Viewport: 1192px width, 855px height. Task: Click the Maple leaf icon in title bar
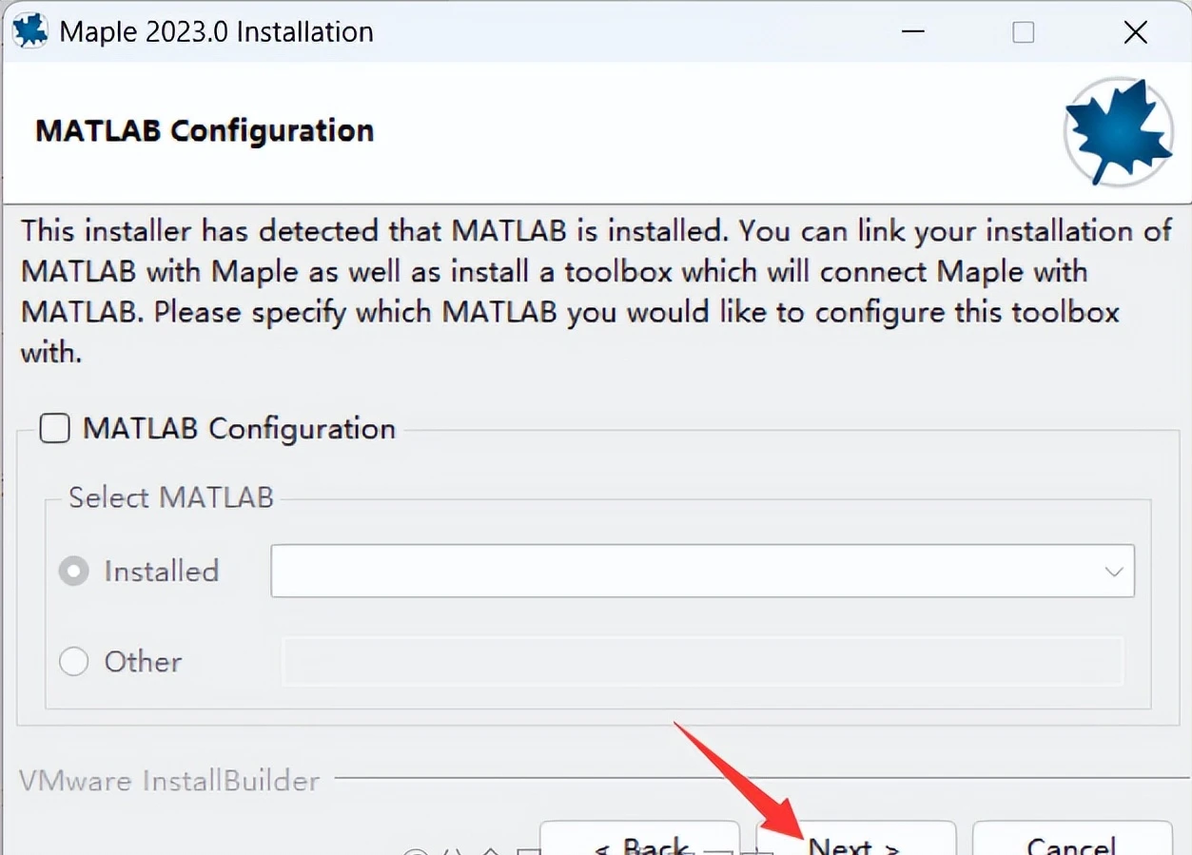pos(30,31)
